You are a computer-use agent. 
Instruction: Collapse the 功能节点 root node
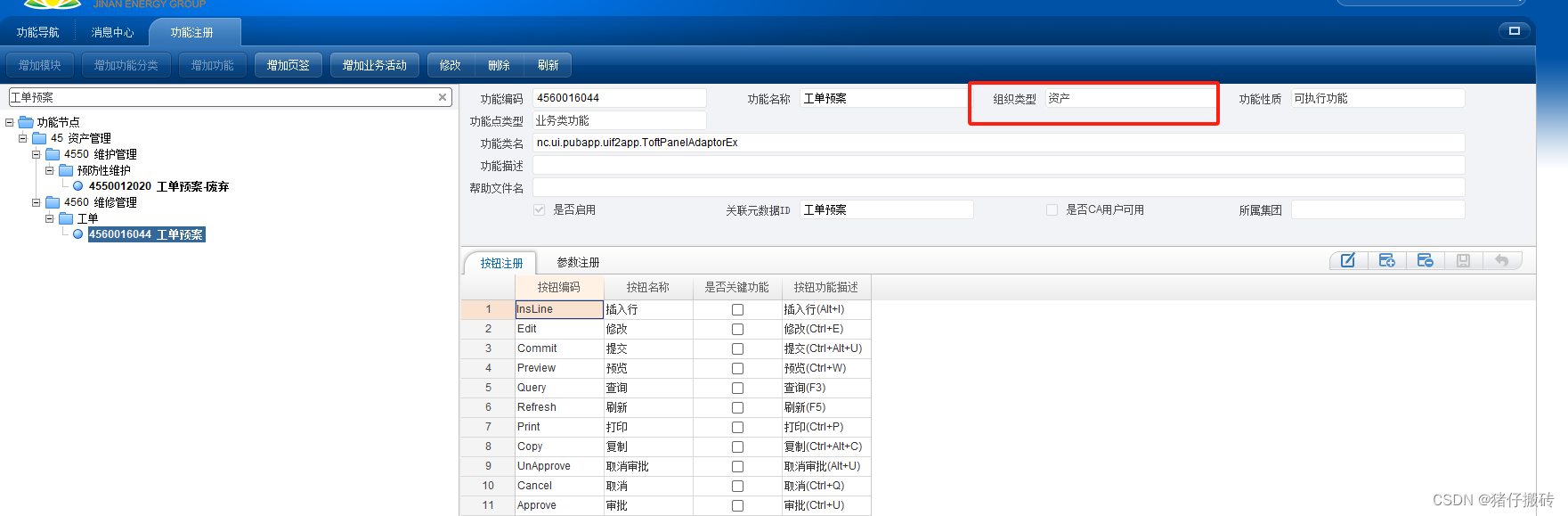[10, 122]
